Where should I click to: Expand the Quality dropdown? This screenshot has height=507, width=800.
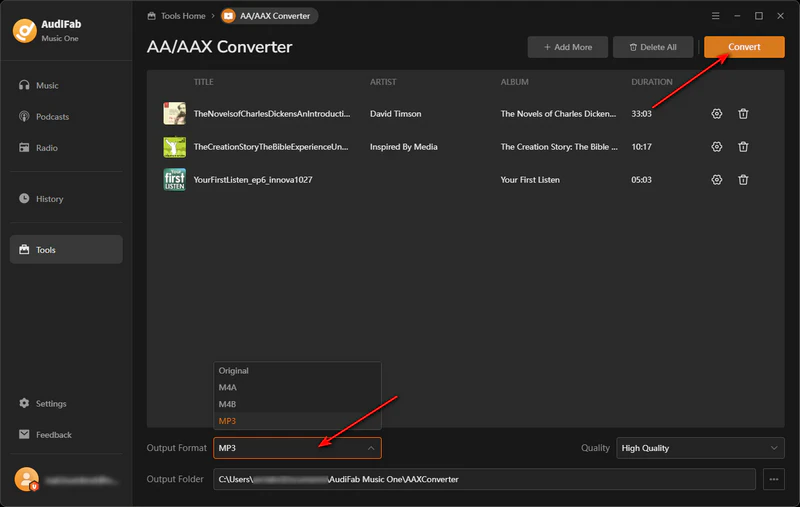[700, 448]
